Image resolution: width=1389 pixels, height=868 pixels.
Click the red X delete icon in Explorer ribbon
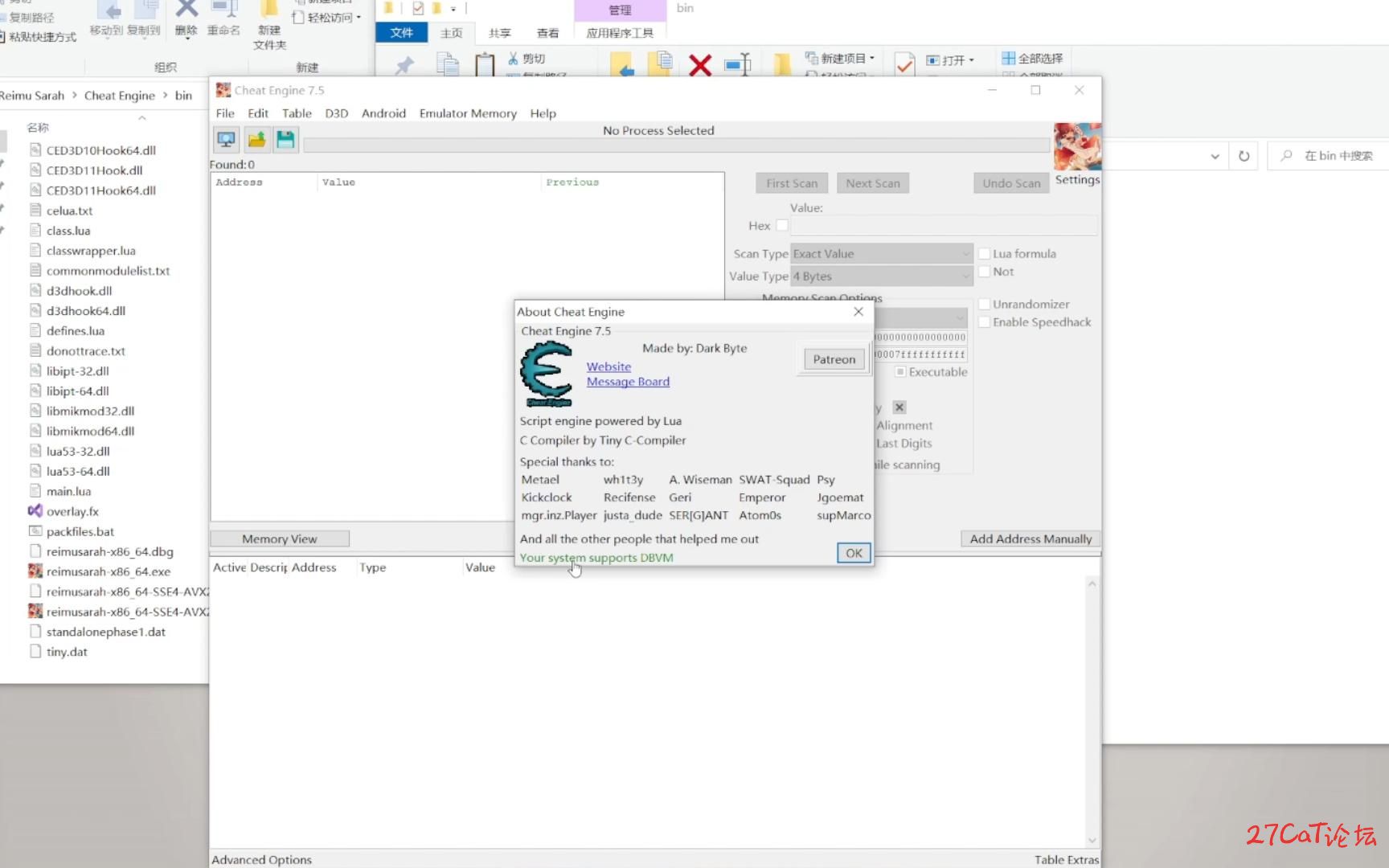point(700,64)
